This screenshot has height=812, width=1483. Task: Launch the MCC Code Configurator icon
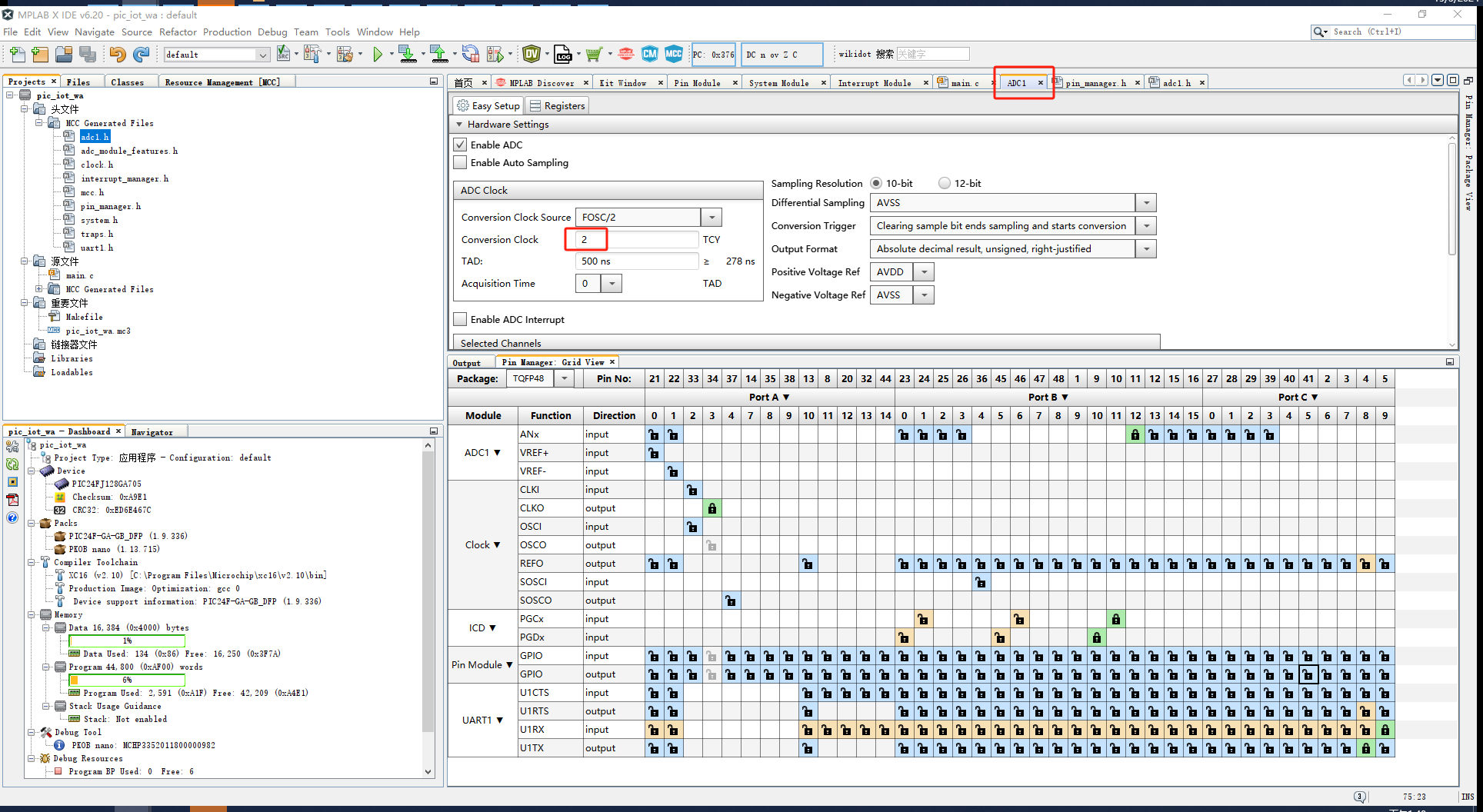(674, 54)
